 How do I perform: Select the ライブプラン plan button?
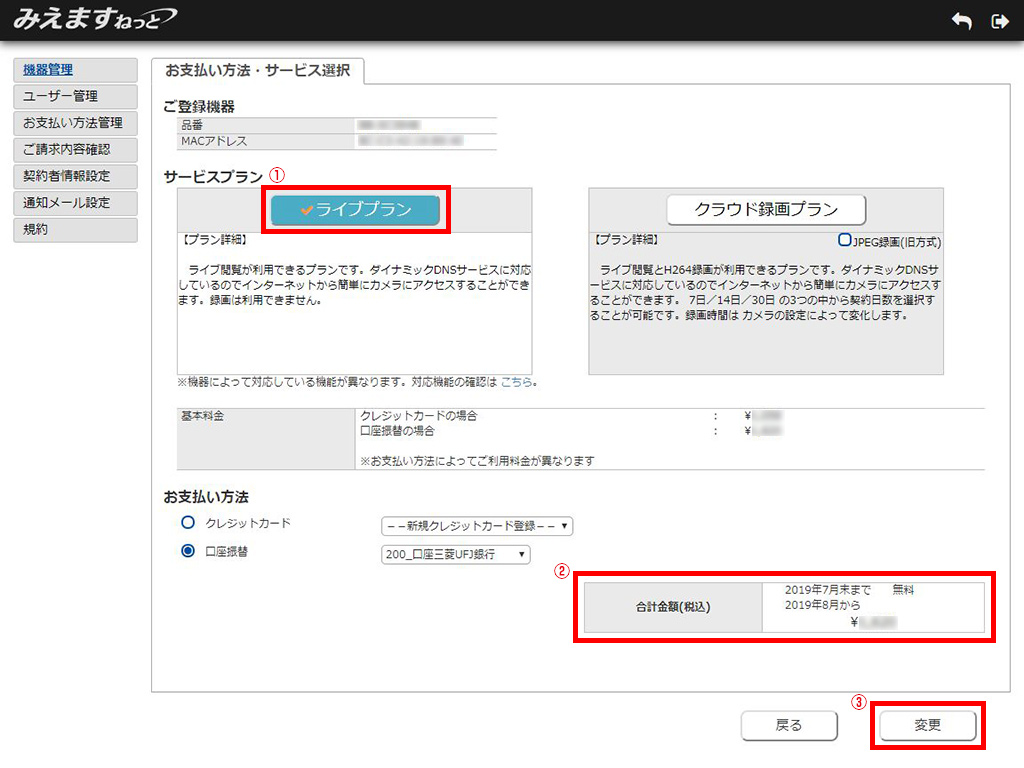[355, 210]
